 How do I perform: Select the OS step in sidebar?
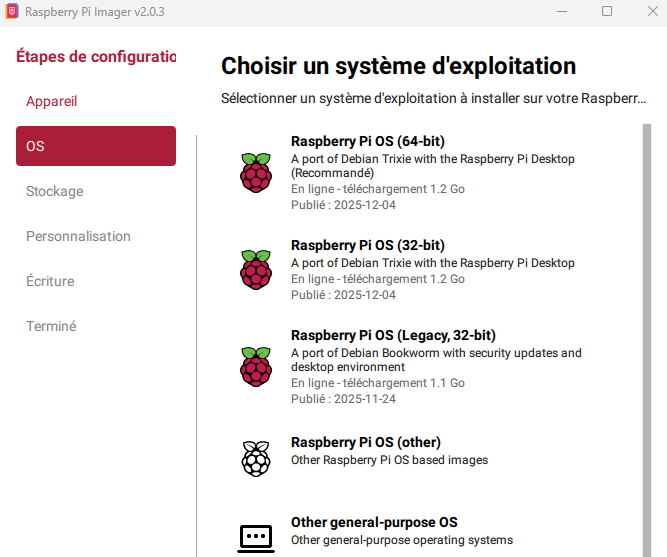point(96,146)
